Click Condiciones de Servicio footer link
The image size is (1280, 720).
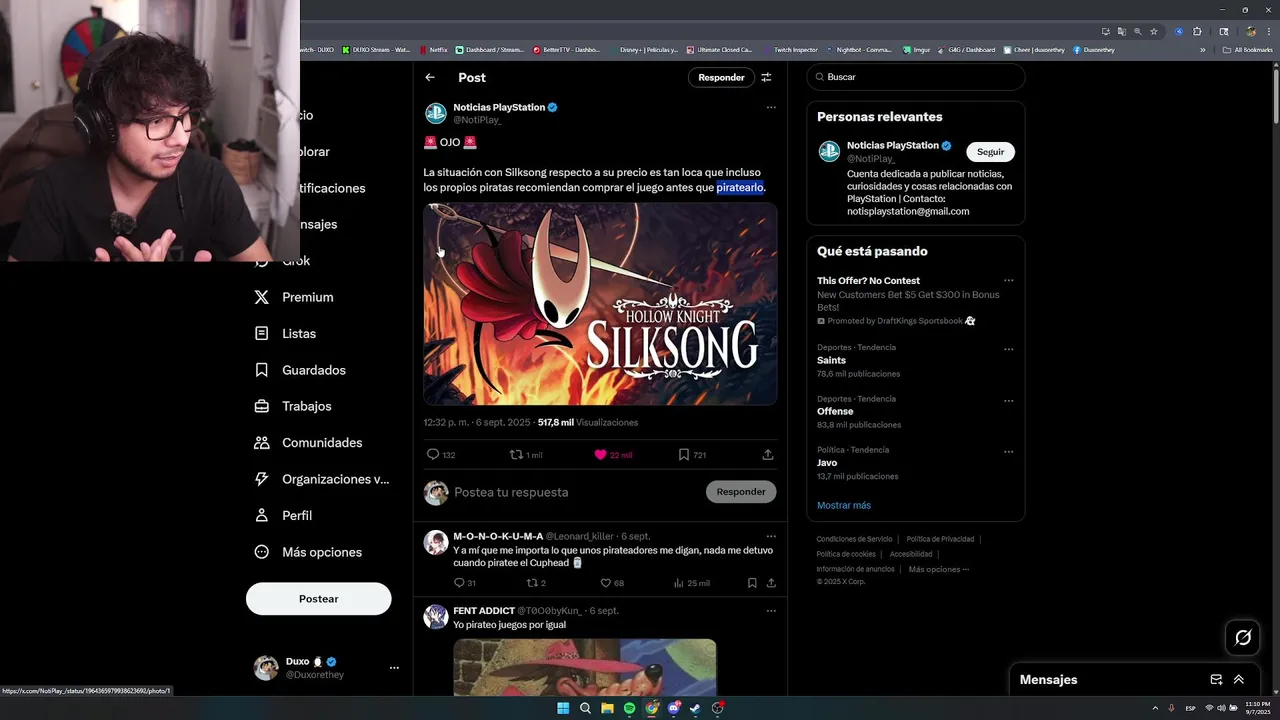[854, 539]
